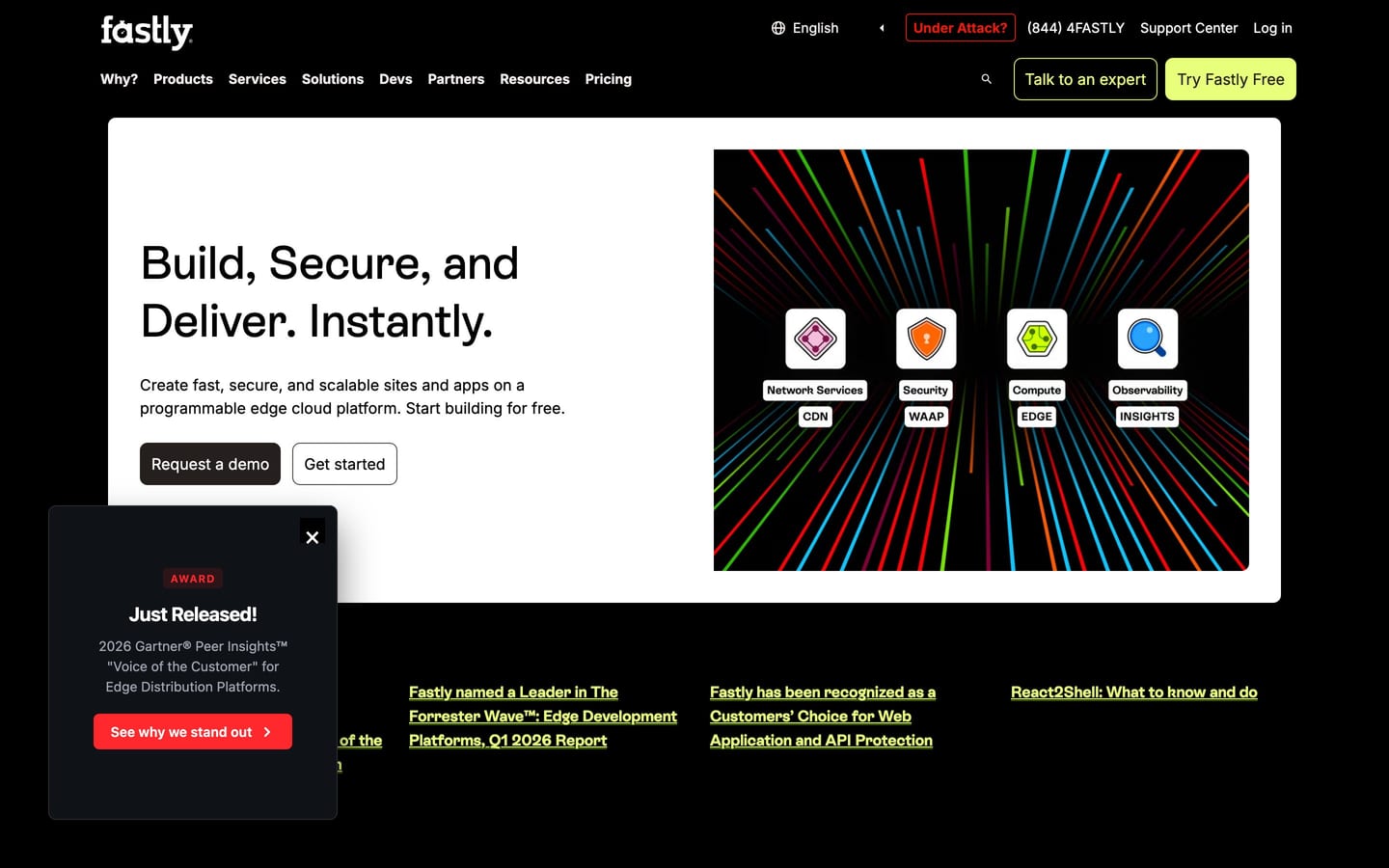
Task: Click the Observability magnifying glass icon
Action: 1148,339
